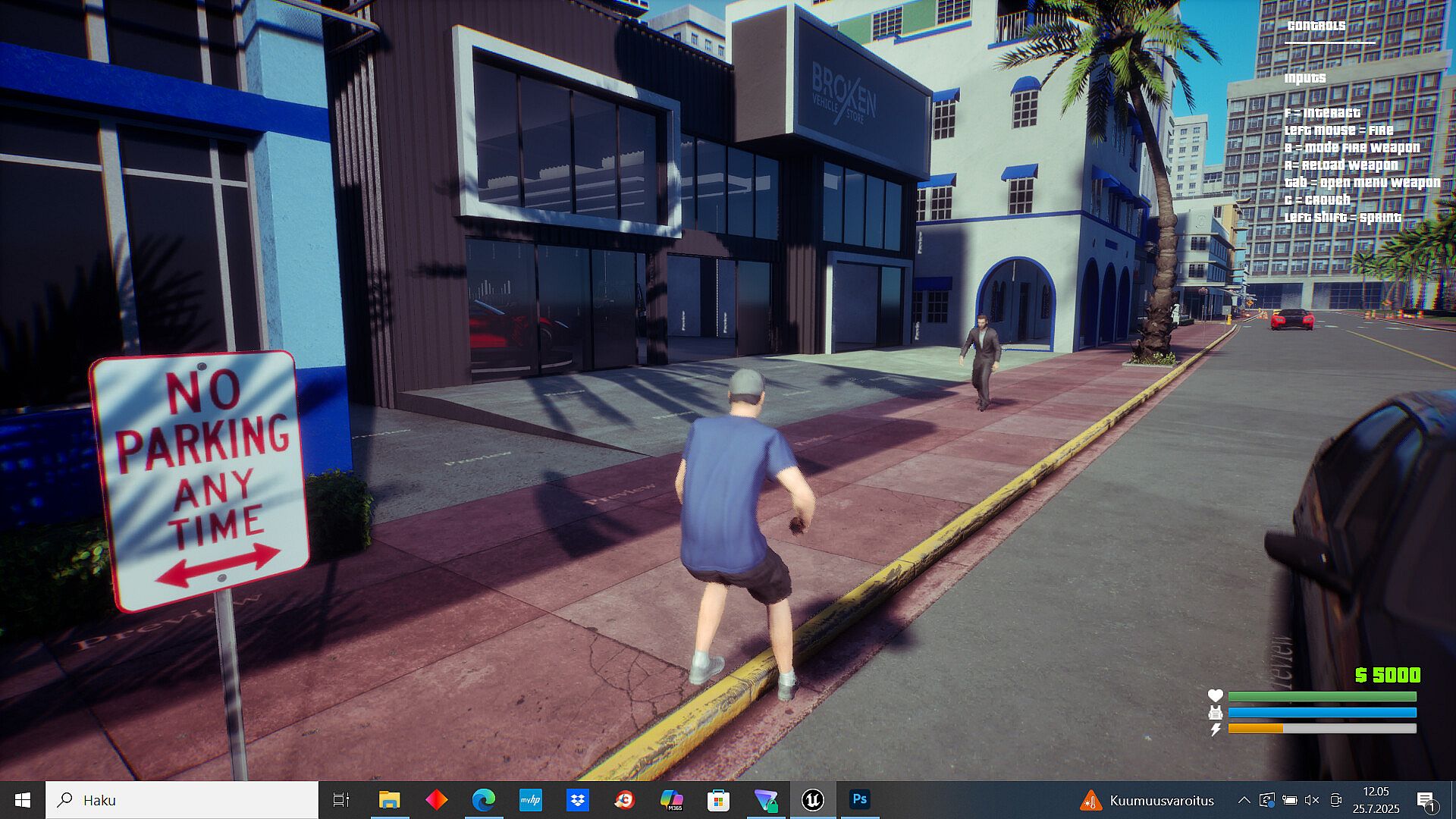
Task: Open the myHP app icon
Action: [x=530, y=800]
